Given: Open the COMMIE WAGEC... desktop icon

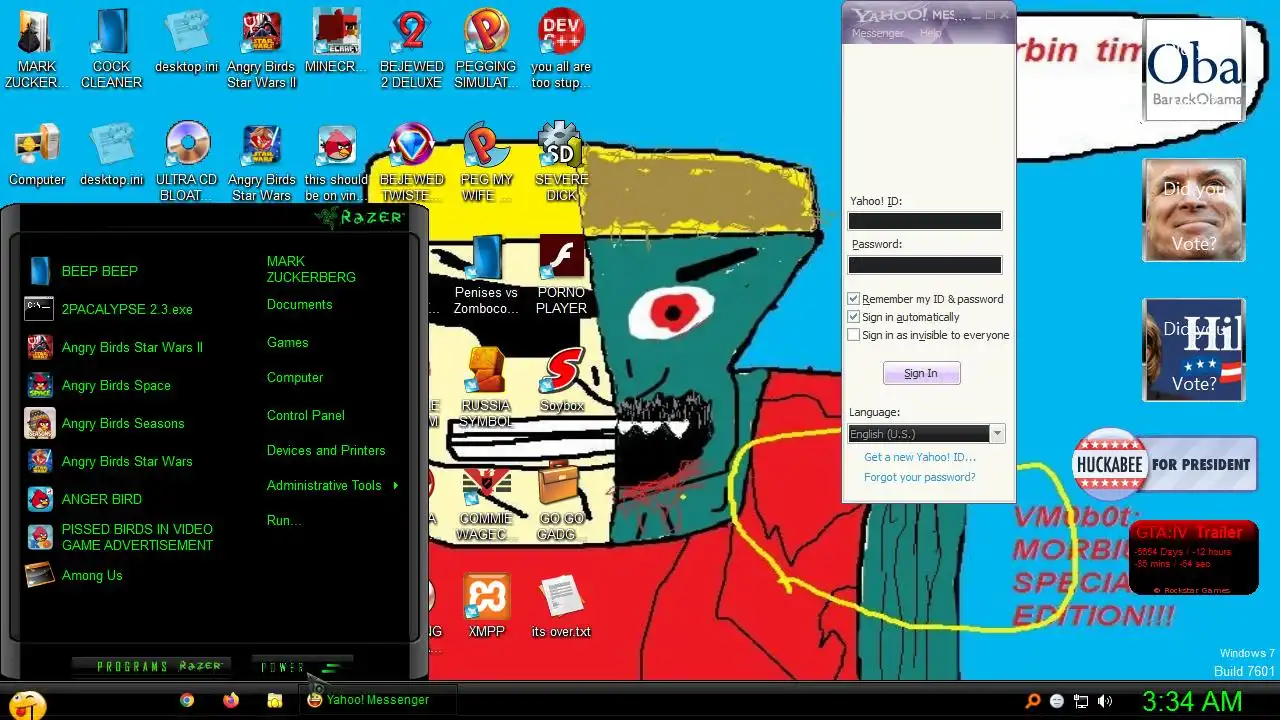Looking at the screenshot, I should click(x=486, y=500).
